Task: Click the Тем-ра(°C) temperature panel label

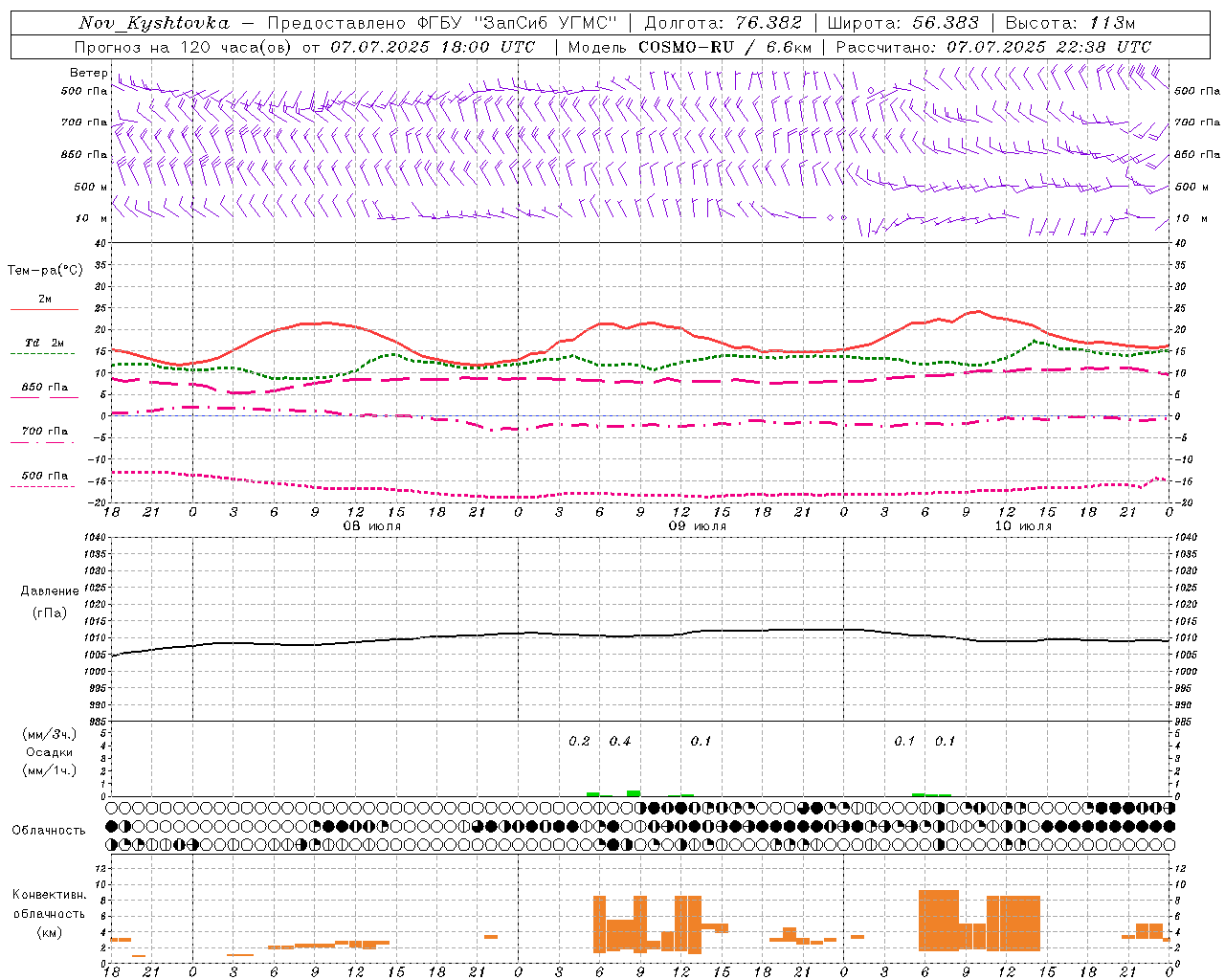Action: 45,271
